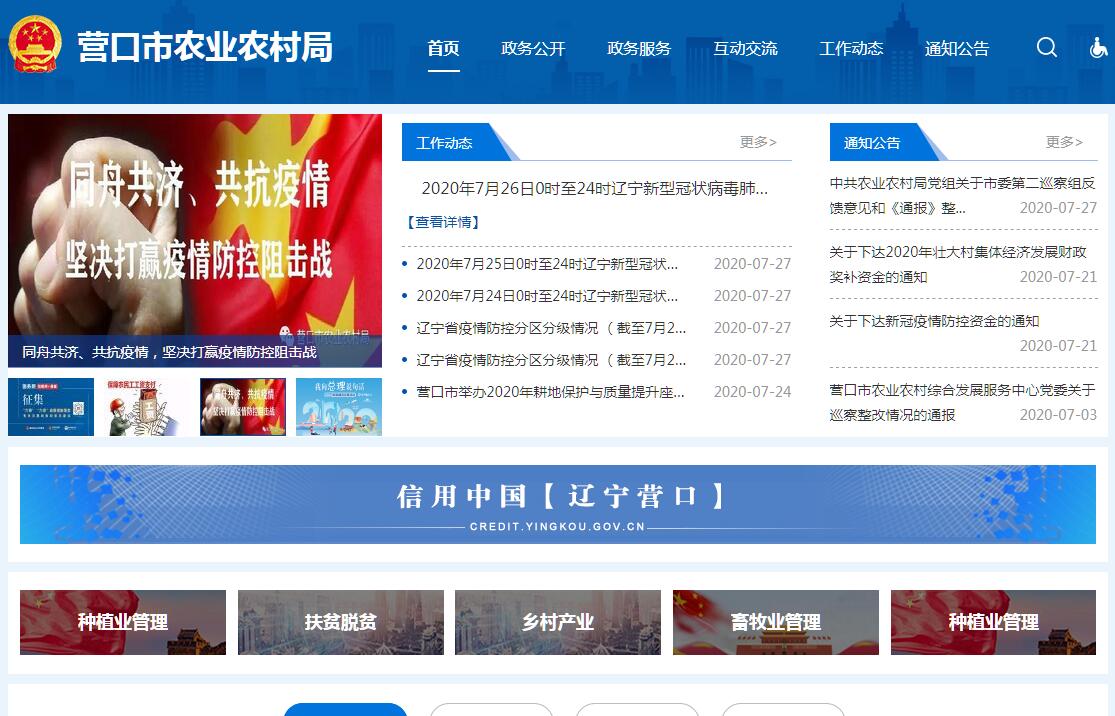Select the 征集 blue carousel thumbnail
This screenshot has width=1115, height=716.
pos(51,407)
